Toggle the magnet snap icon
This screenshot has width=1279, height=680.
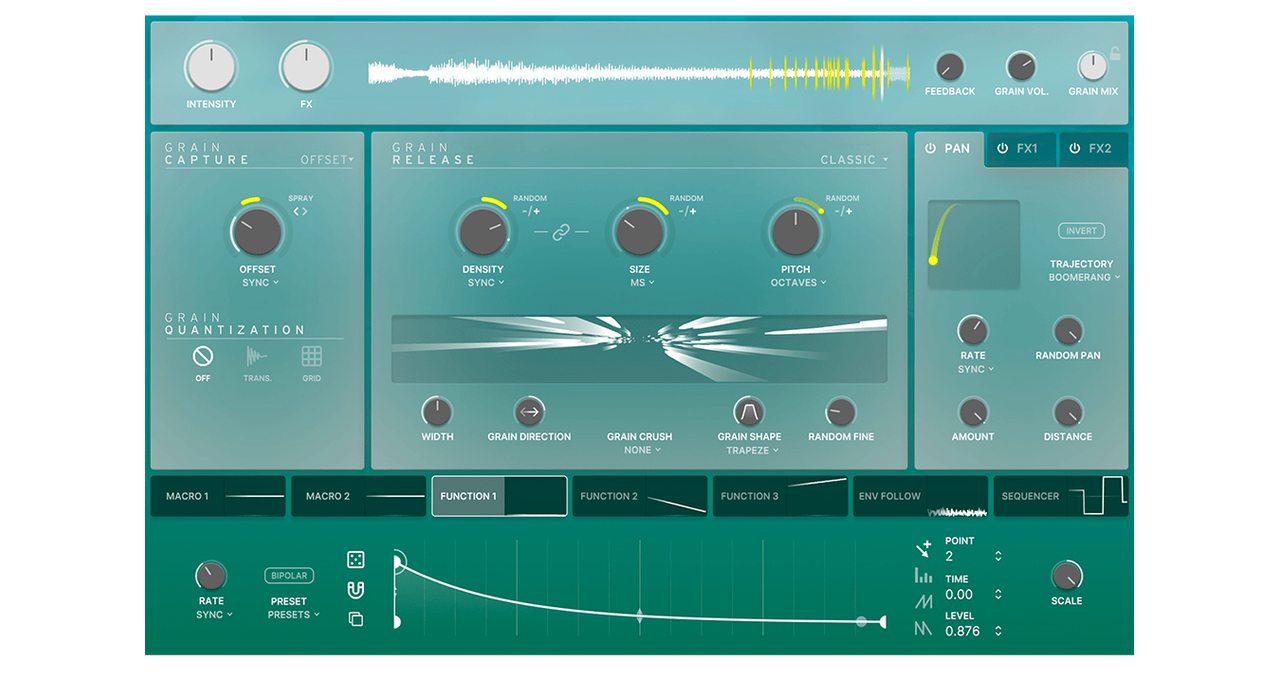click(x=355, y=589)
